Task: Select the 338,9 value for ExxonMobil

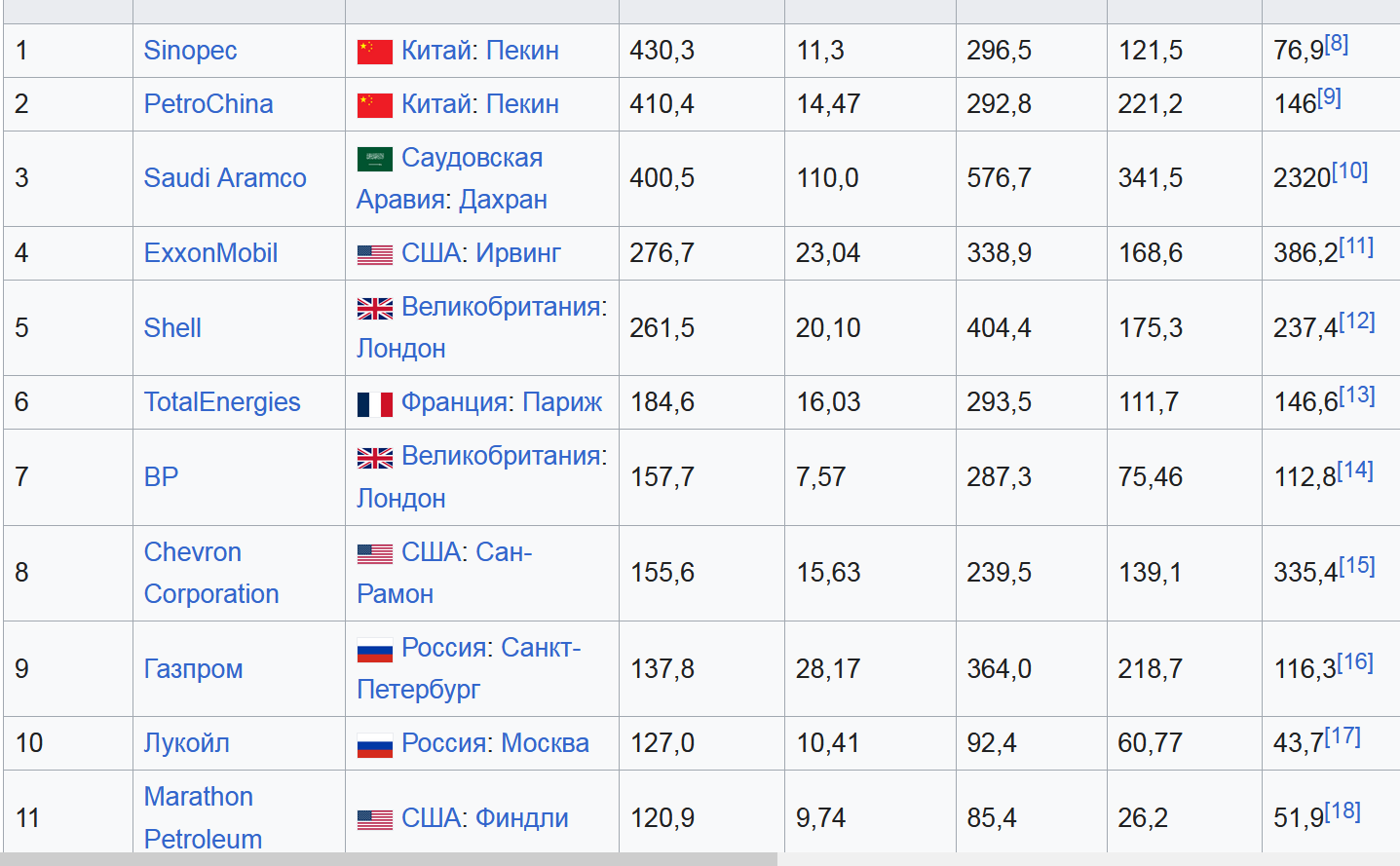Action: coord(1000,253)
